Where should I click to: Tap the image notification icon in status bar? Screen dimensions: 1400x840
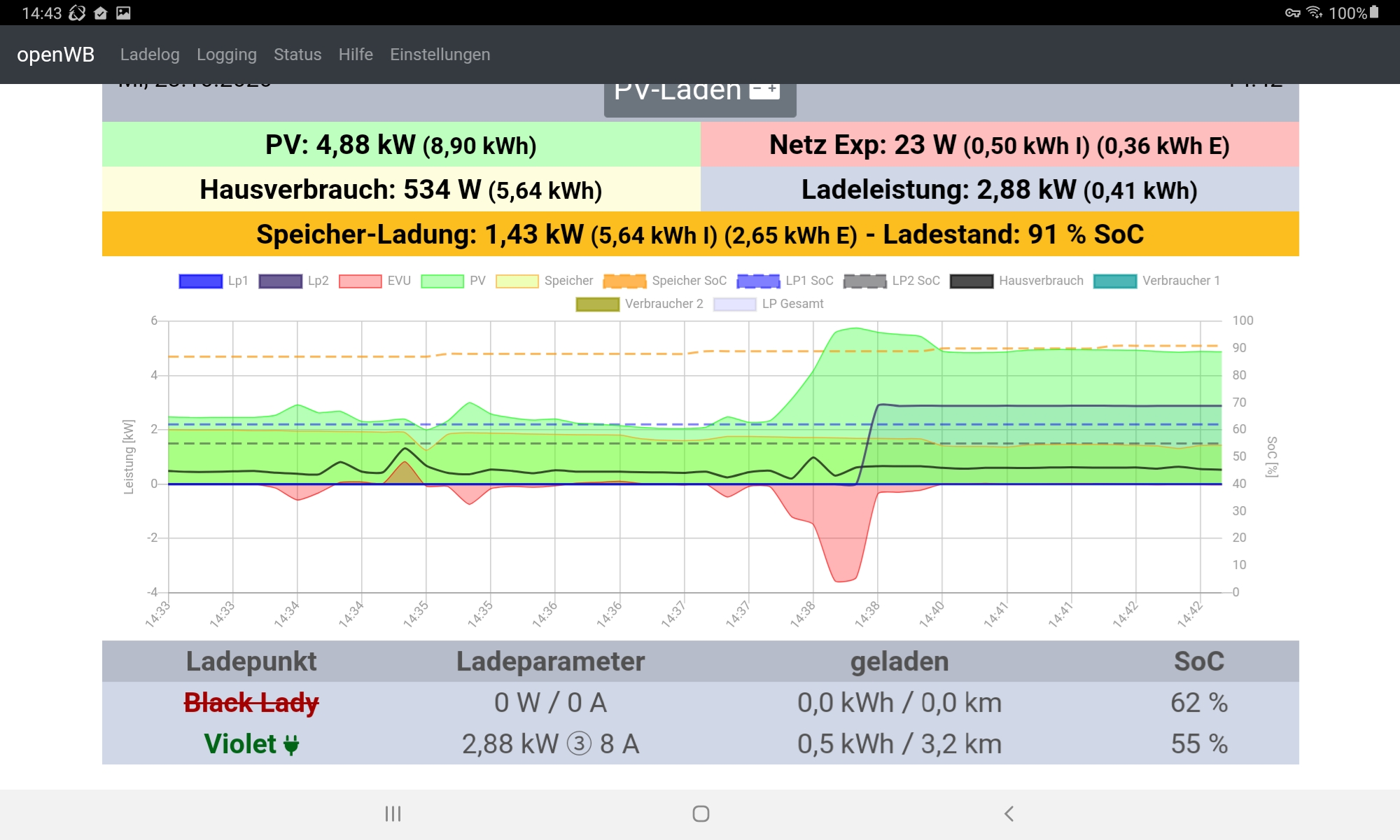point(124,13)
